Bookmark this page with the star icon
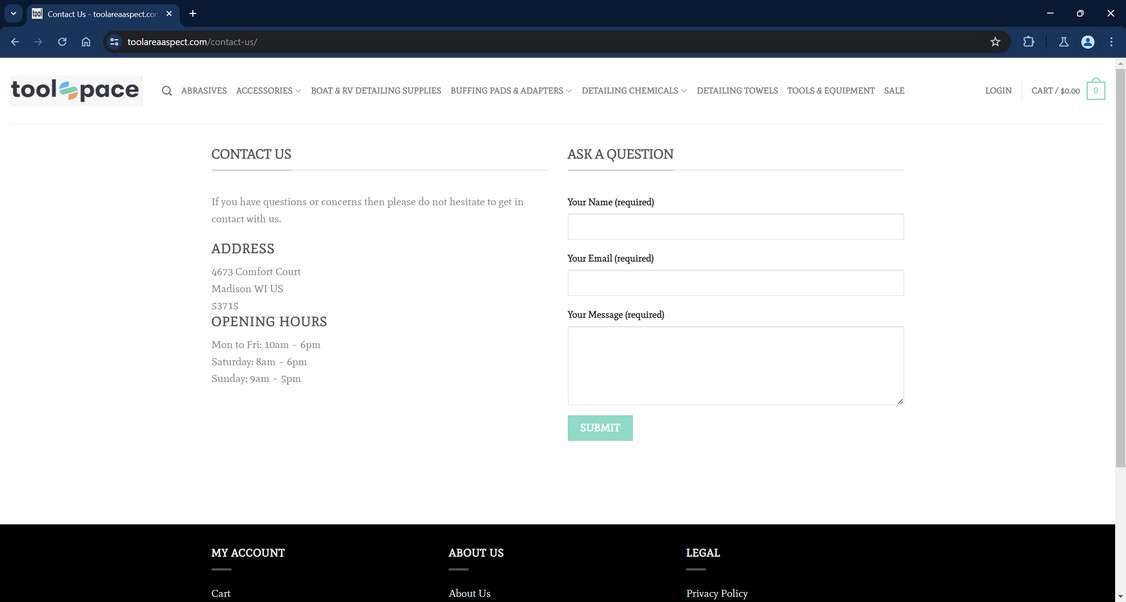 pos(993,40)
